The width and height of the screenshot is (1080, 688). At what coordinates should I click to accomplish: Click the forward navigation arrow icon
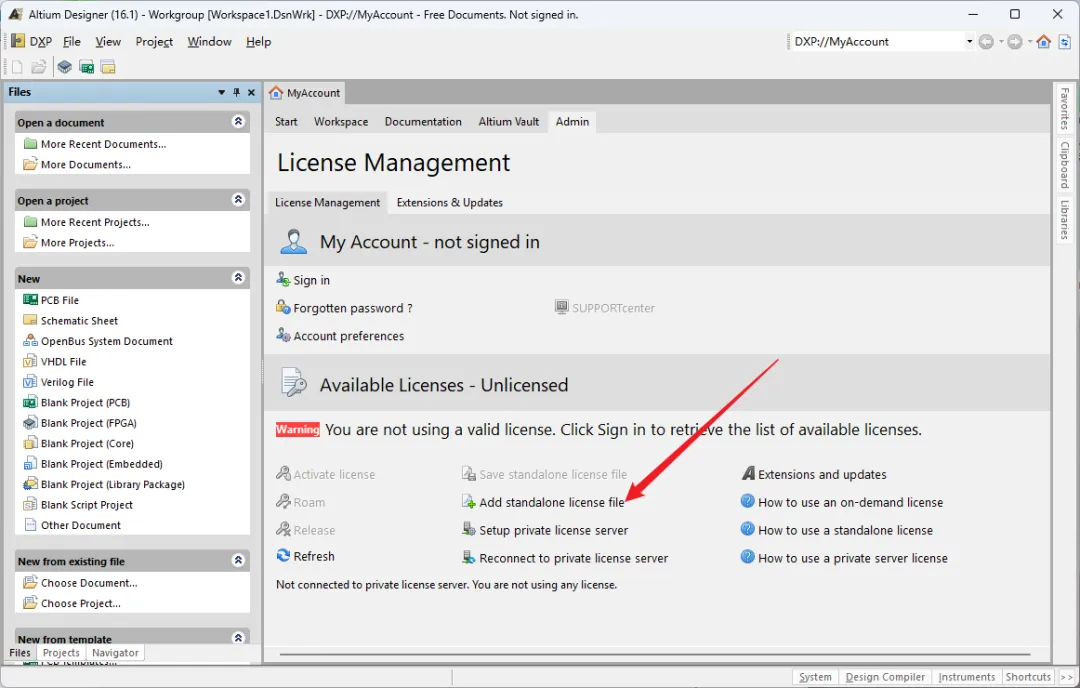[x=1015, y=41]
